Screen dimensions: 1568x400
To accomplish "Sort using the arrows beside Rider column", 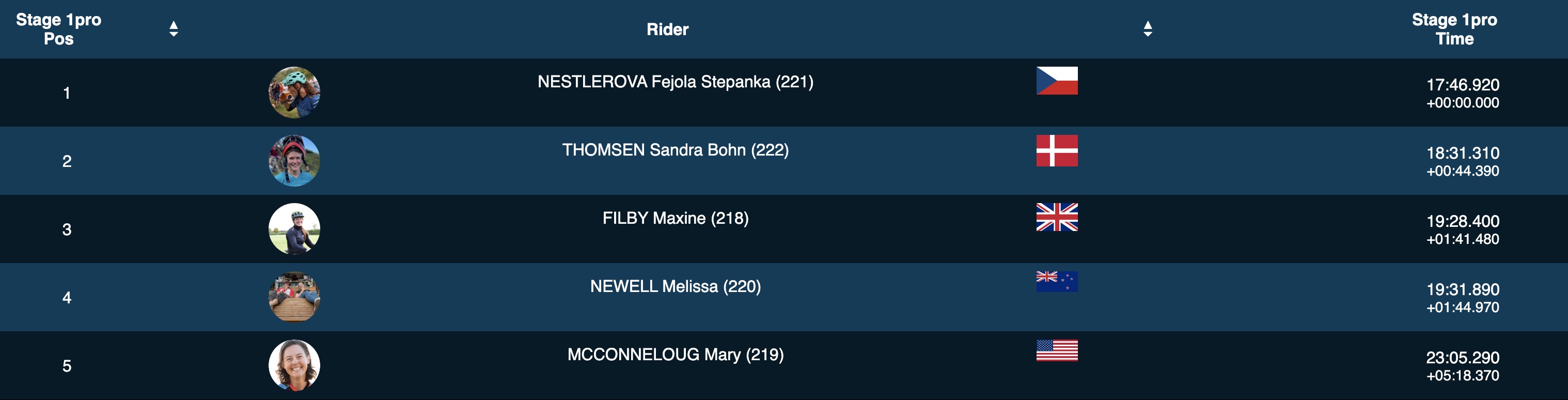I will coord(1148,28).
